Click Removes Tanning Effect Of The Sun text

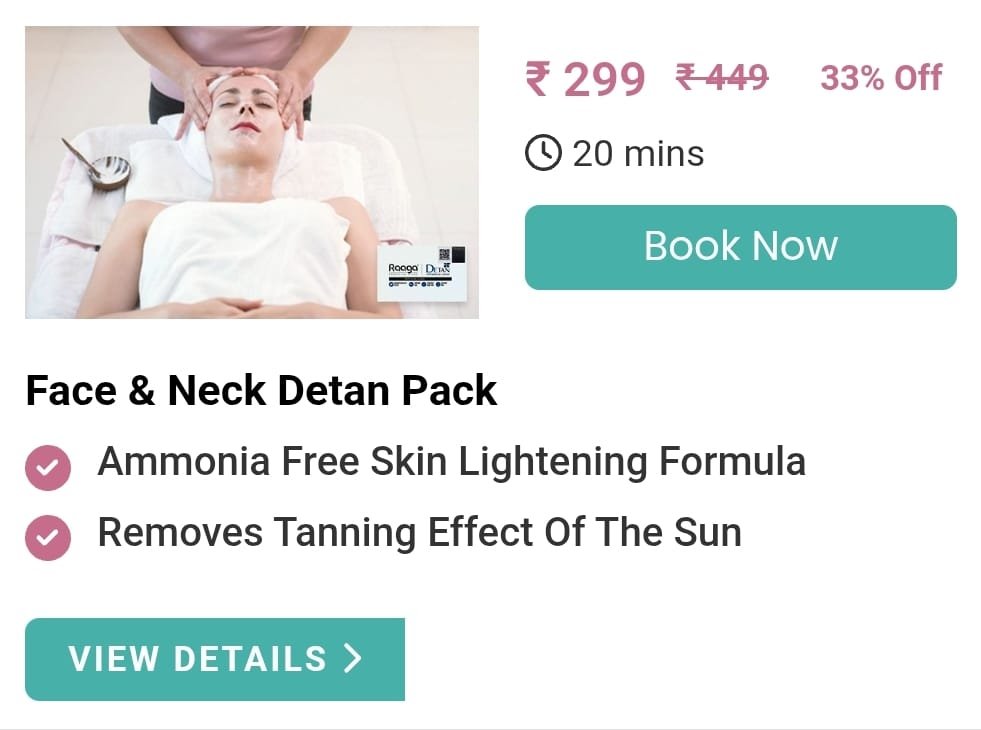(x=419, y=532)
